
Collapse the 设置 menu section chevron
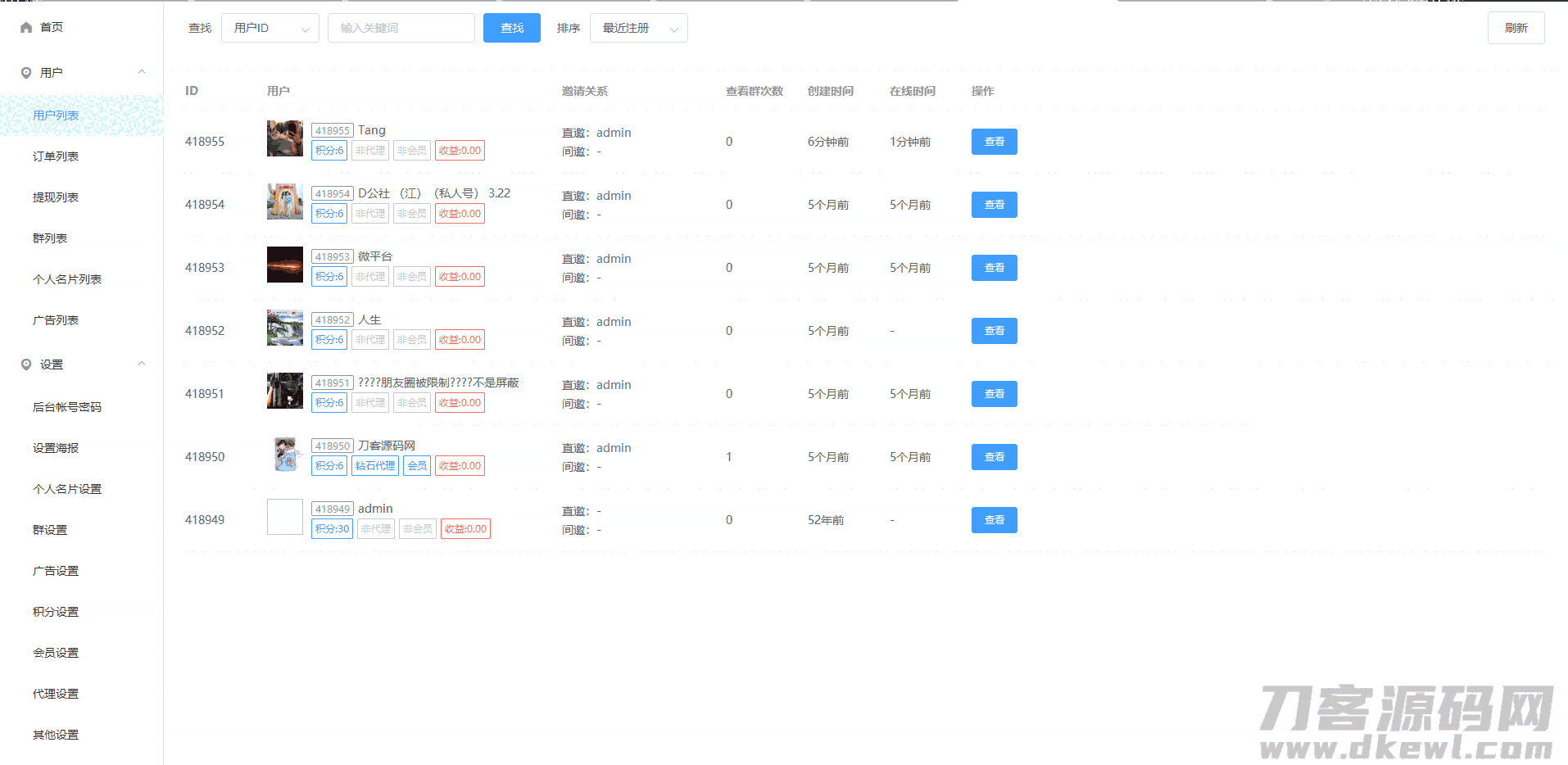142,364
